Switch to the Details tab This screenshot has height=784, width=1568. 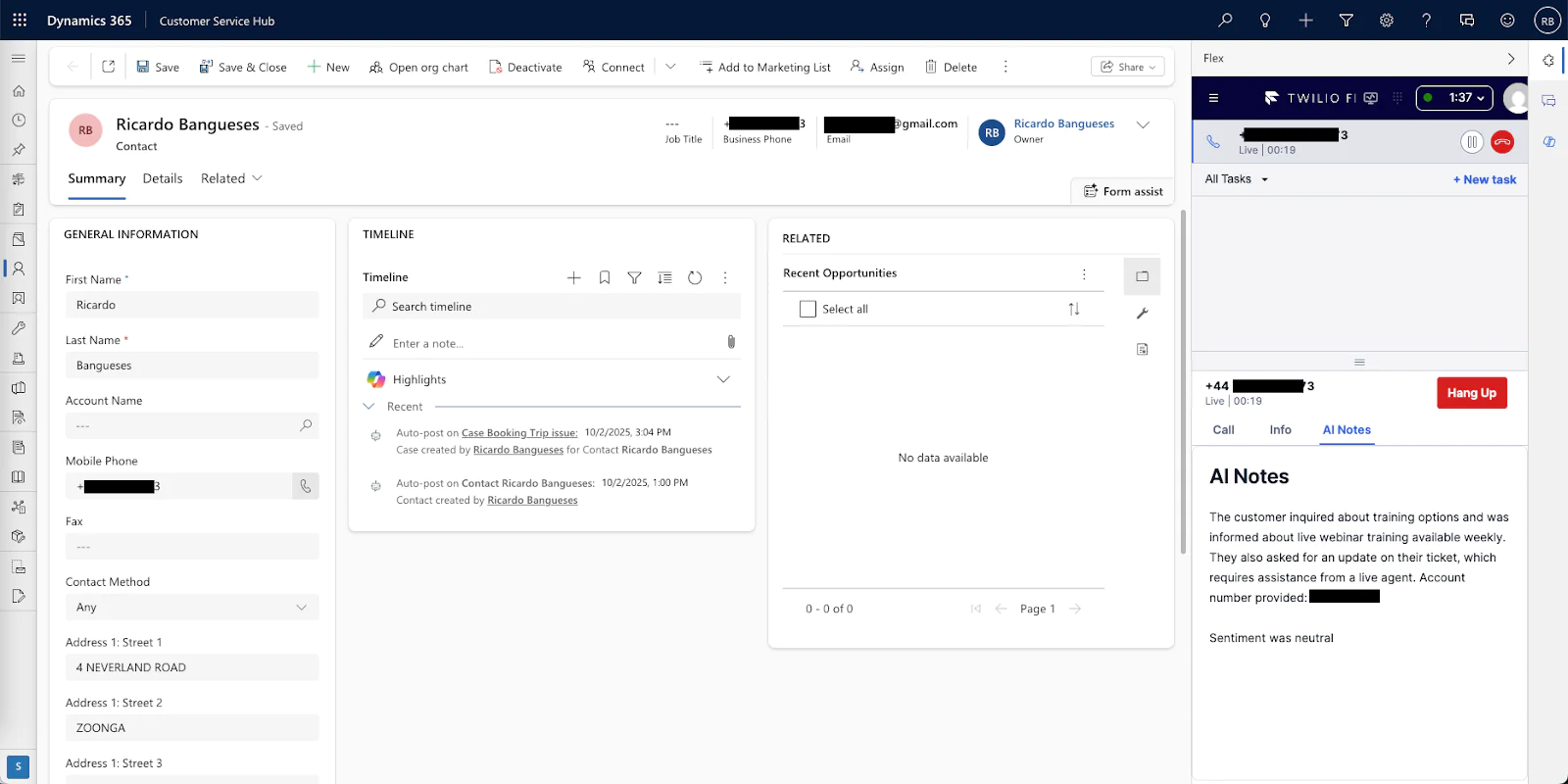163,178
